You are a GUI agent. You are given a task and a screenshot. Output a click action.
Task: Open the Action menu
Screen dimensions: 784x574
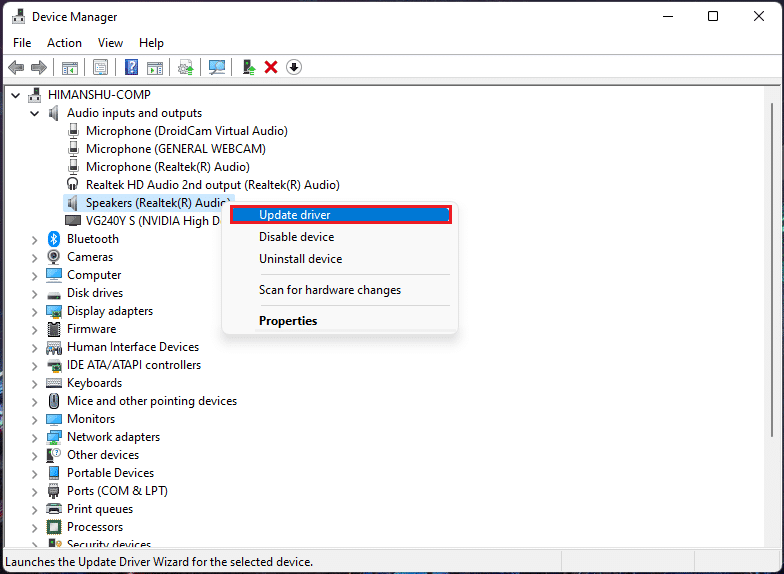click(64, 43)
